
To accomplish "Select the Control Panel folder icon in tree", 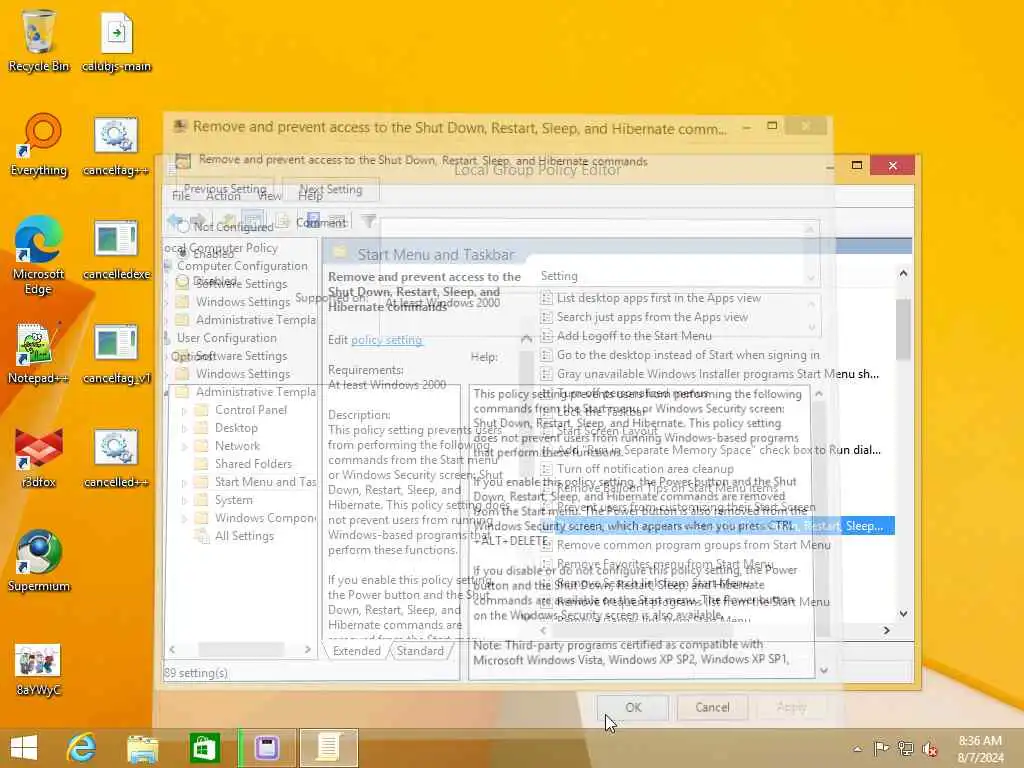I will pyautogui.click(x=202, y=410).
